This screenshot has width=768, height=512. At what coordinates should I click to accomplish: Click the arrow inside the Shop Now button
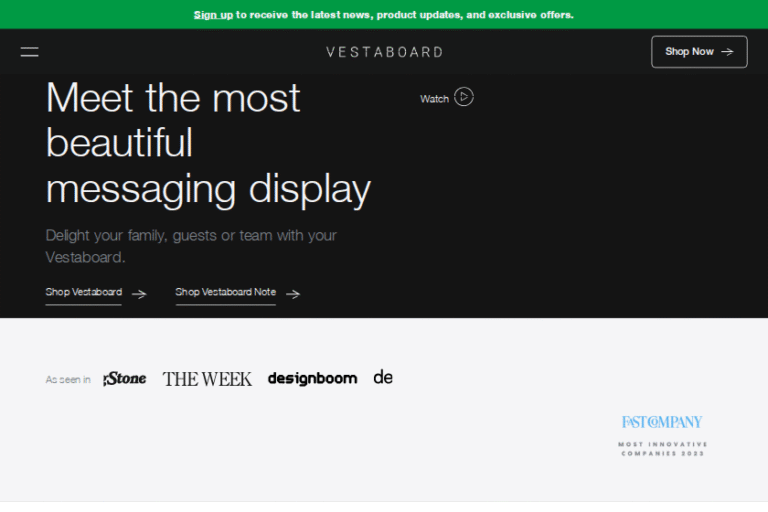[x=727, y=52]
